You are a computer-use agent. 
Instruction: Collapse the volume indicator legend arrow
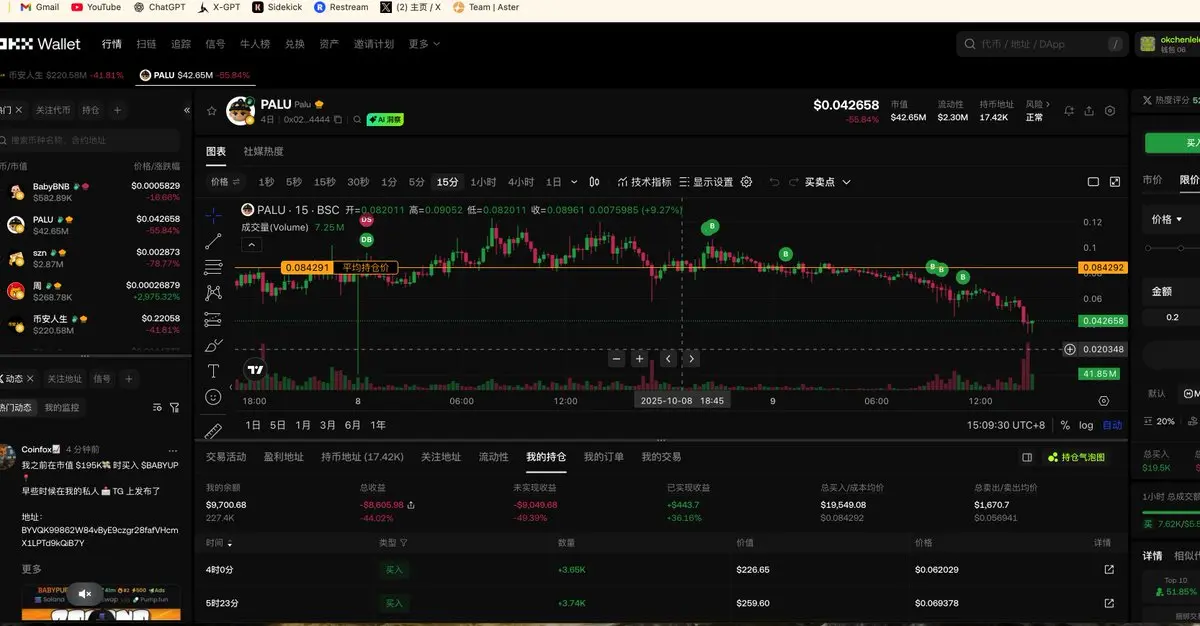pos(251,244)
